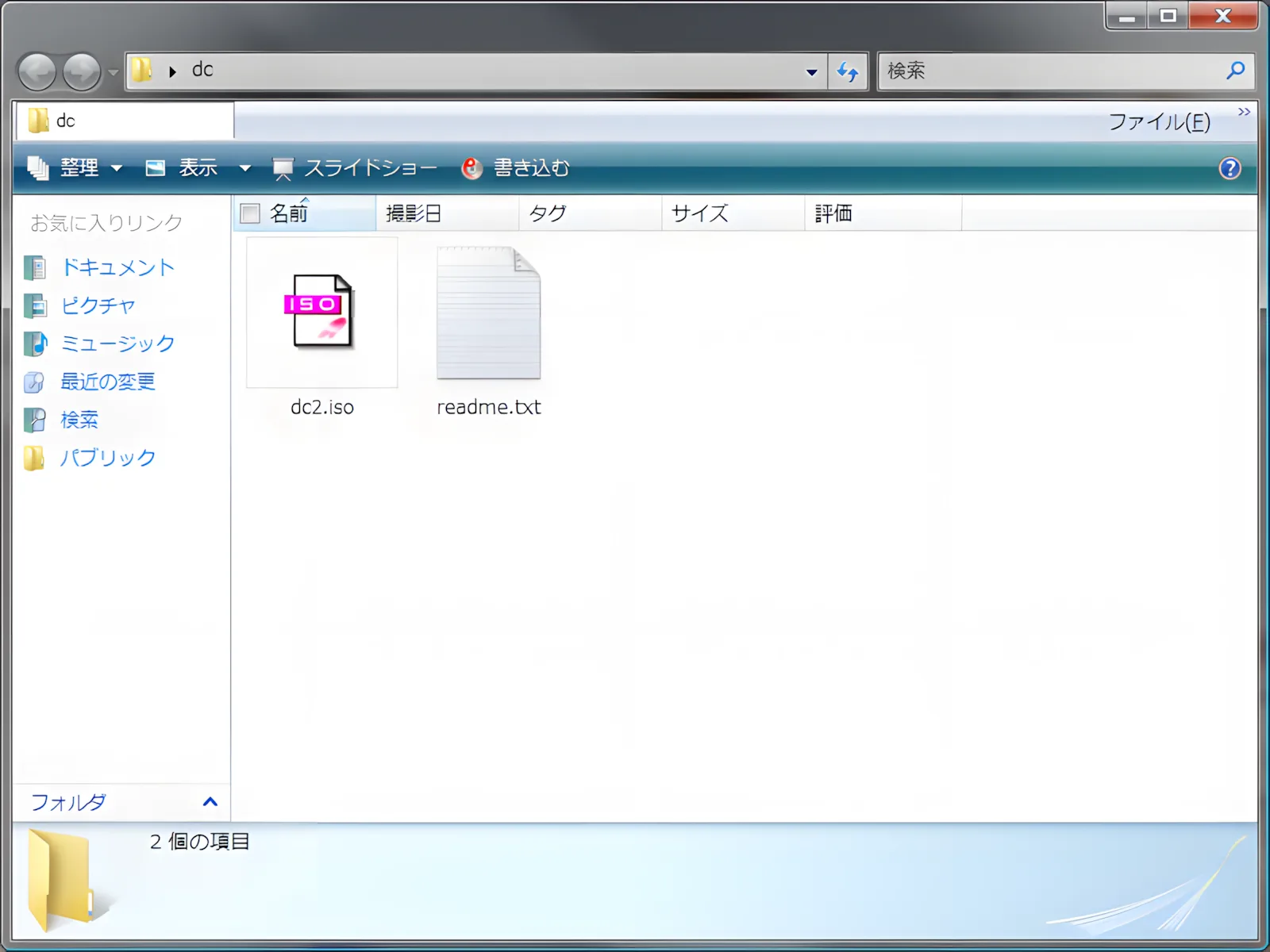Open Help via the question mark icon
Screen dimensions: 1270x952
[1230, 168]
